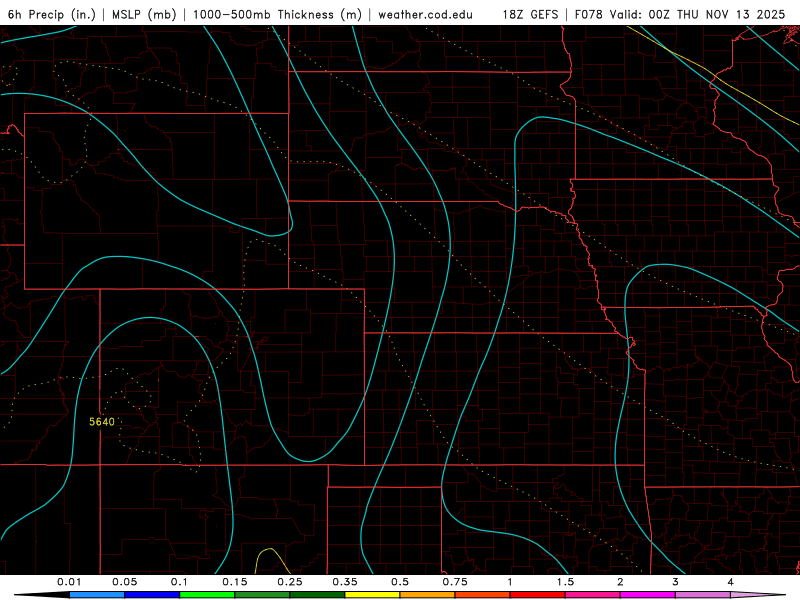Click the '0.01' legend value
This screenshot has width=800, height=600.
[x=69, y=582]
